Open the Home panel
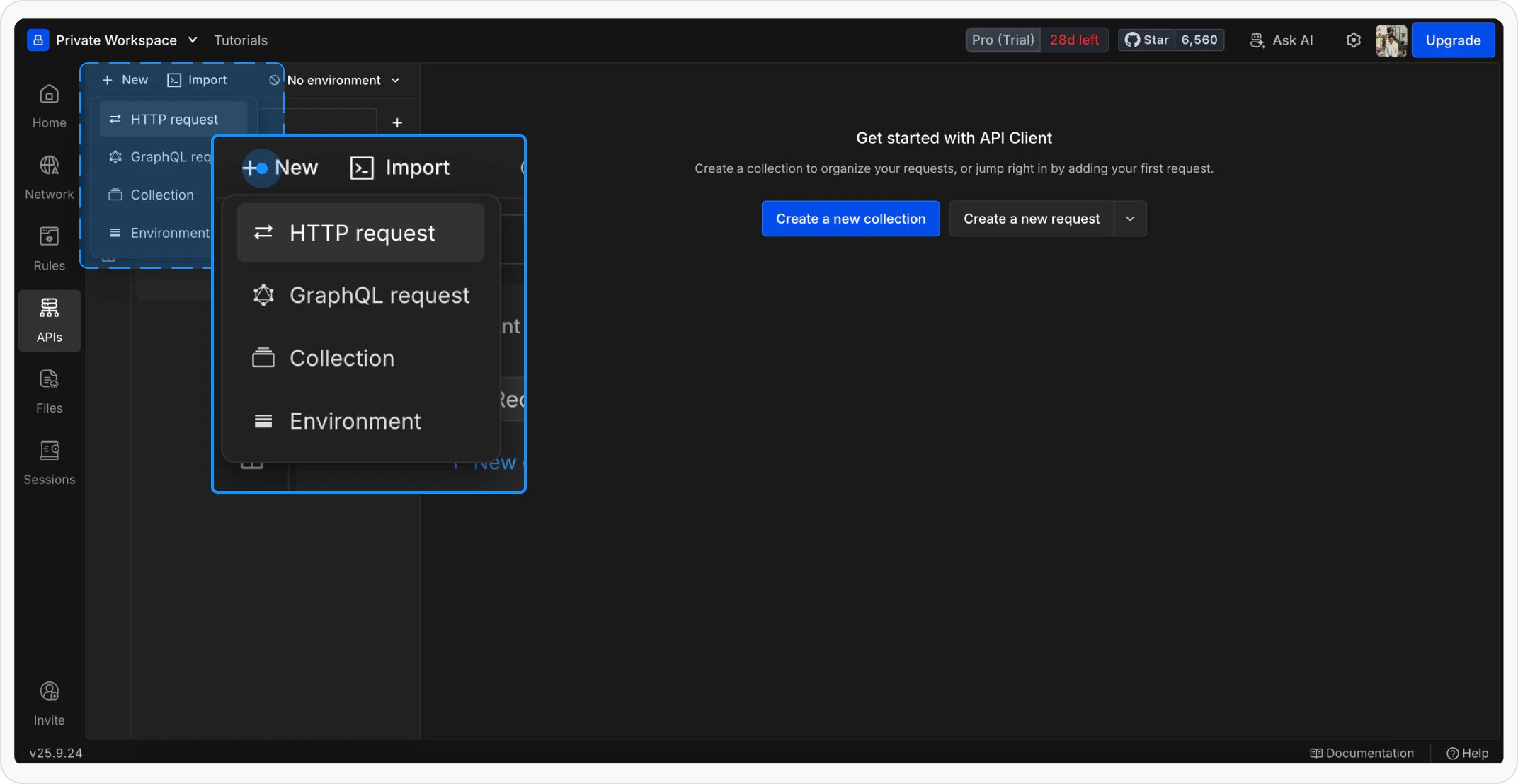Viewport: 1518px width, 784px height. coord(49,105)
